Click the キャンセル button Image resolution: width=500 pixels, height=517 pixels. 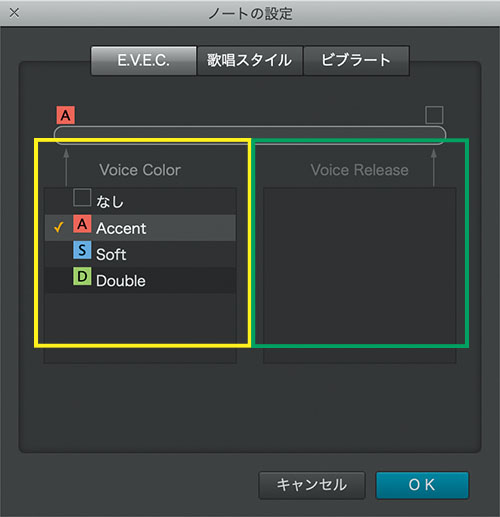pos(312,485)
